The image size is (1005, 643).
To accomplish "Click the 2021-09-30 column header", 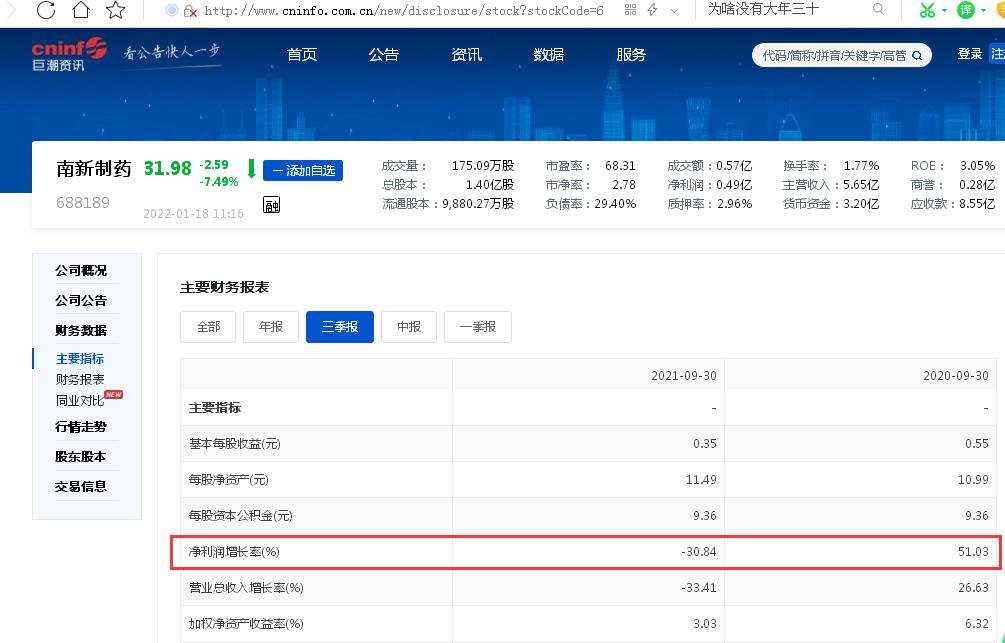I will click(x=684, y=376).
